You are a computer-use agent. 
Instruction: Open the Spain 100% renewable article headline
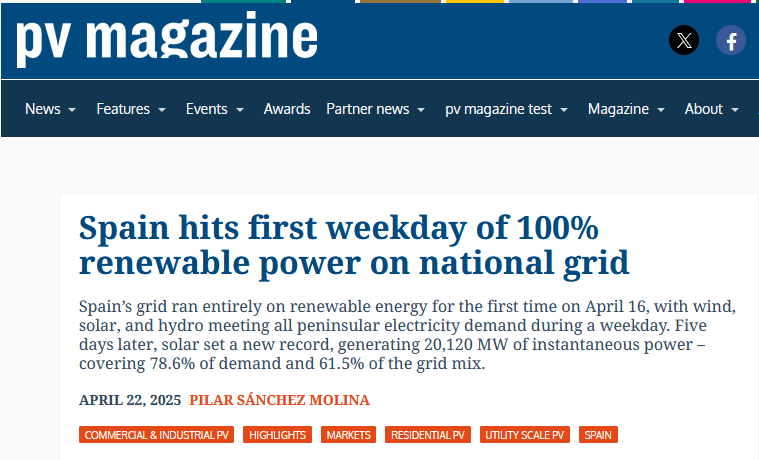[x=353, y=245]
